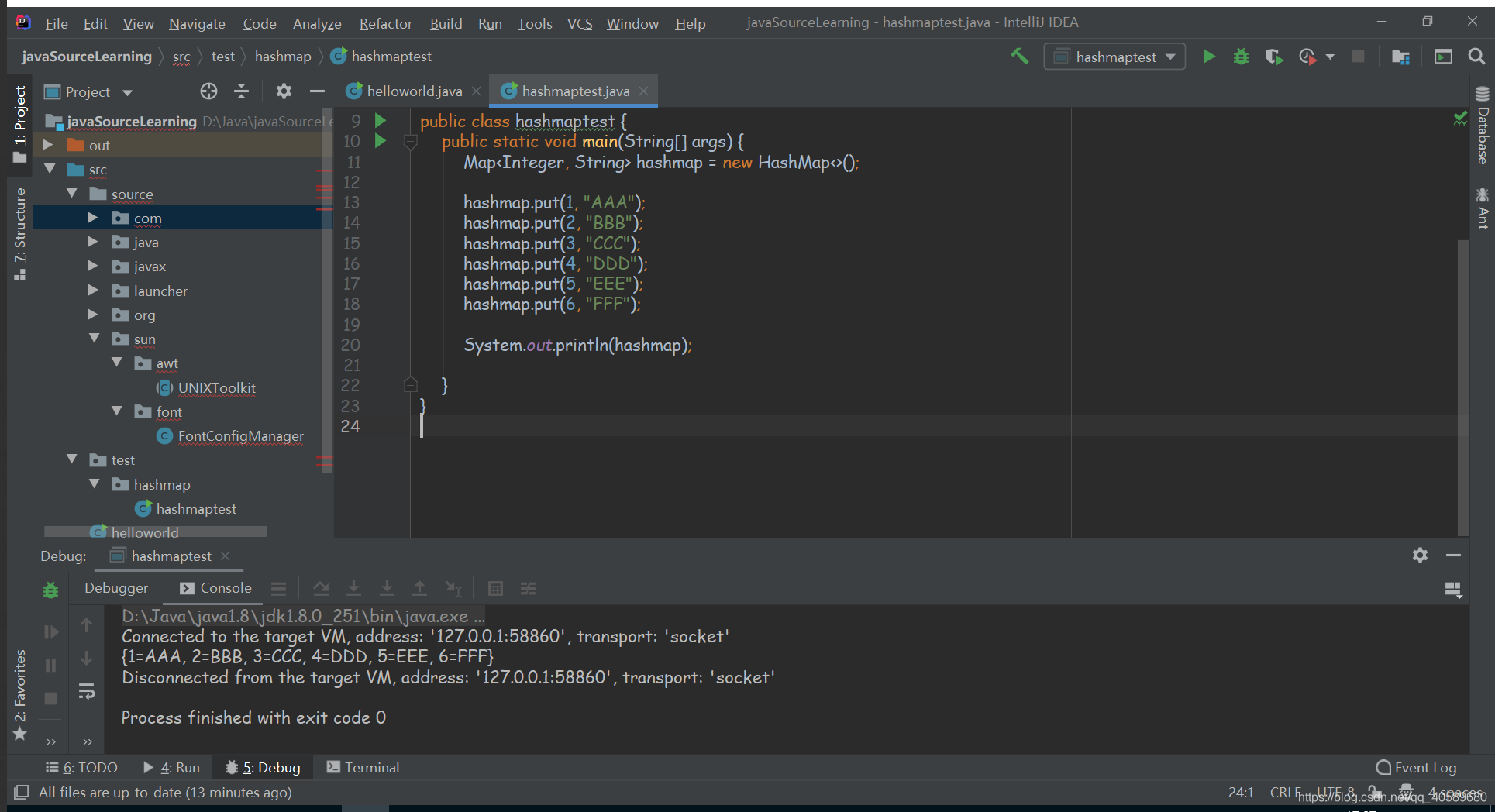Toggle the Structure side panel
Screen dimensions: 1495x812
tap(20, 233)
